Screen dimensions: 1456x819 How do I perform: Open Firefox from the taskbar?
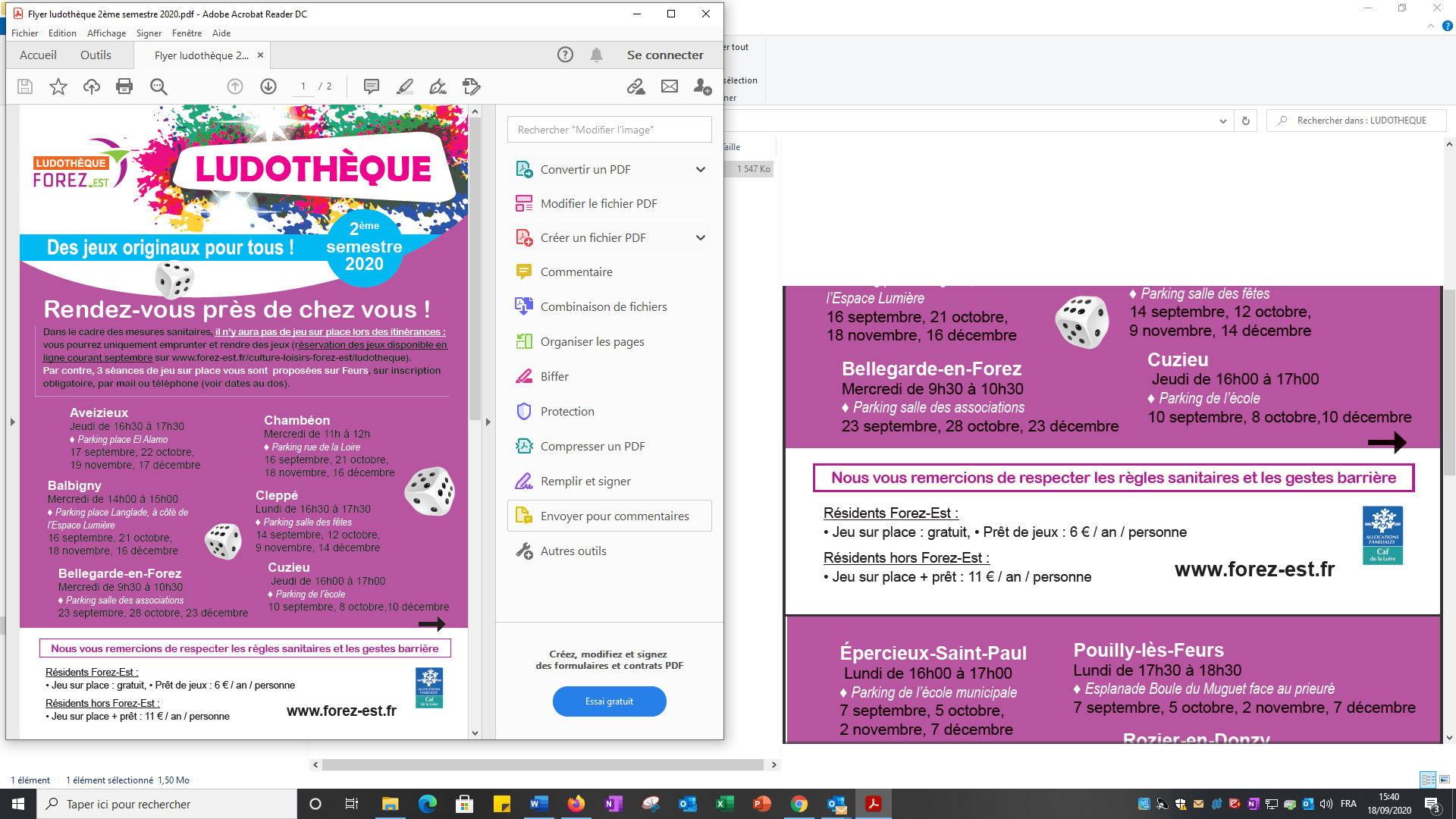576,804
